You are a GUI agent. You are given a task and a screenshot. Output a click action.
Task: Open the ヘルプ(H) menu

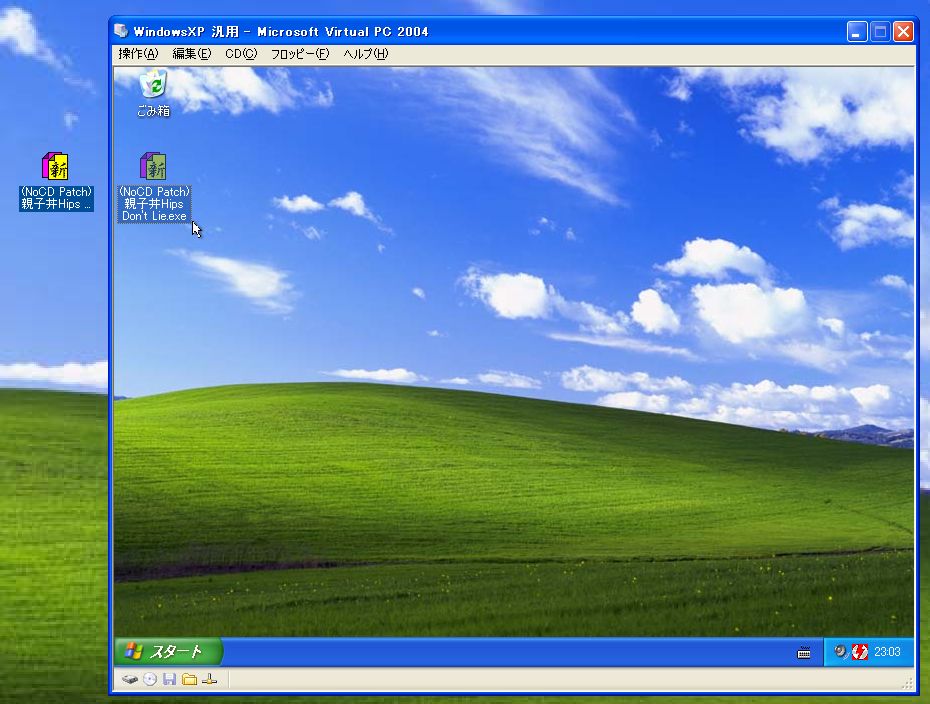[365, 54]
